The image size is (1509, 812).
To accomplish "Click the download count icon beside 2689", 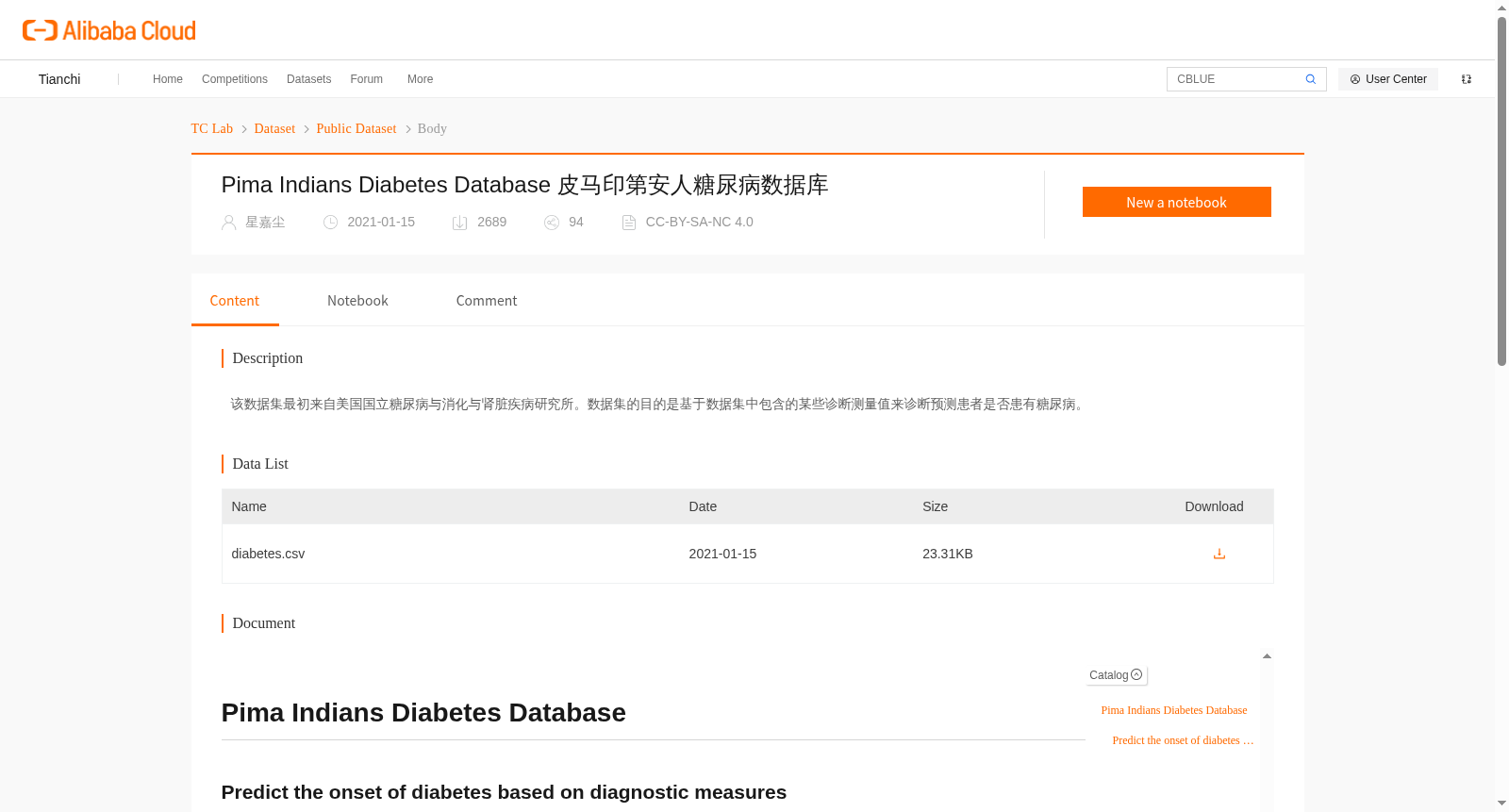I will click(x=459, y=223).
